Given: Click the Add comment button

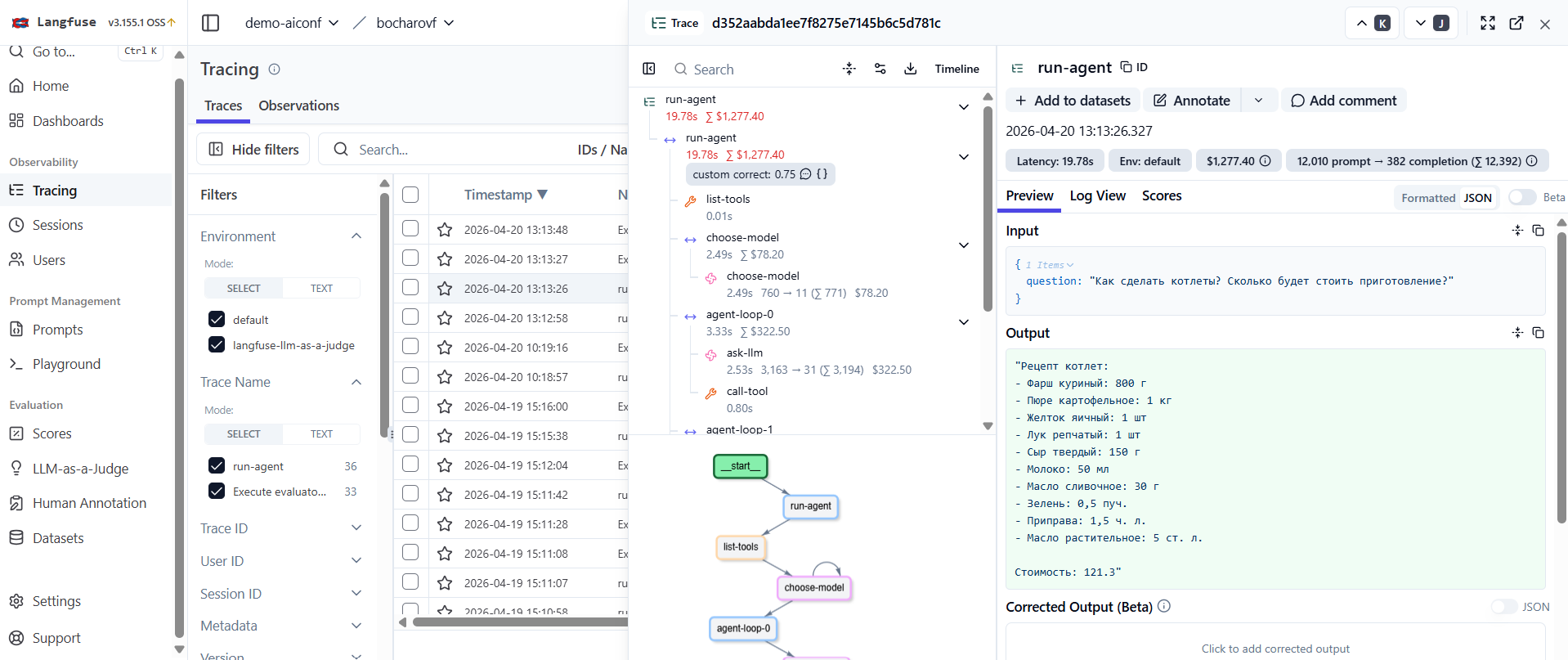Looking at the screenshot, I should [1343, 101].
